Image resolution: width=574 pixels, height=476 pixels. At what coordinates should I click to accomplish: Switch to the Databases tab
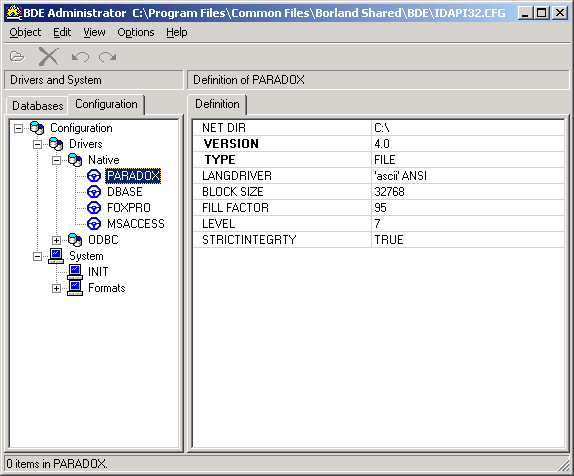tap(37, 106)
